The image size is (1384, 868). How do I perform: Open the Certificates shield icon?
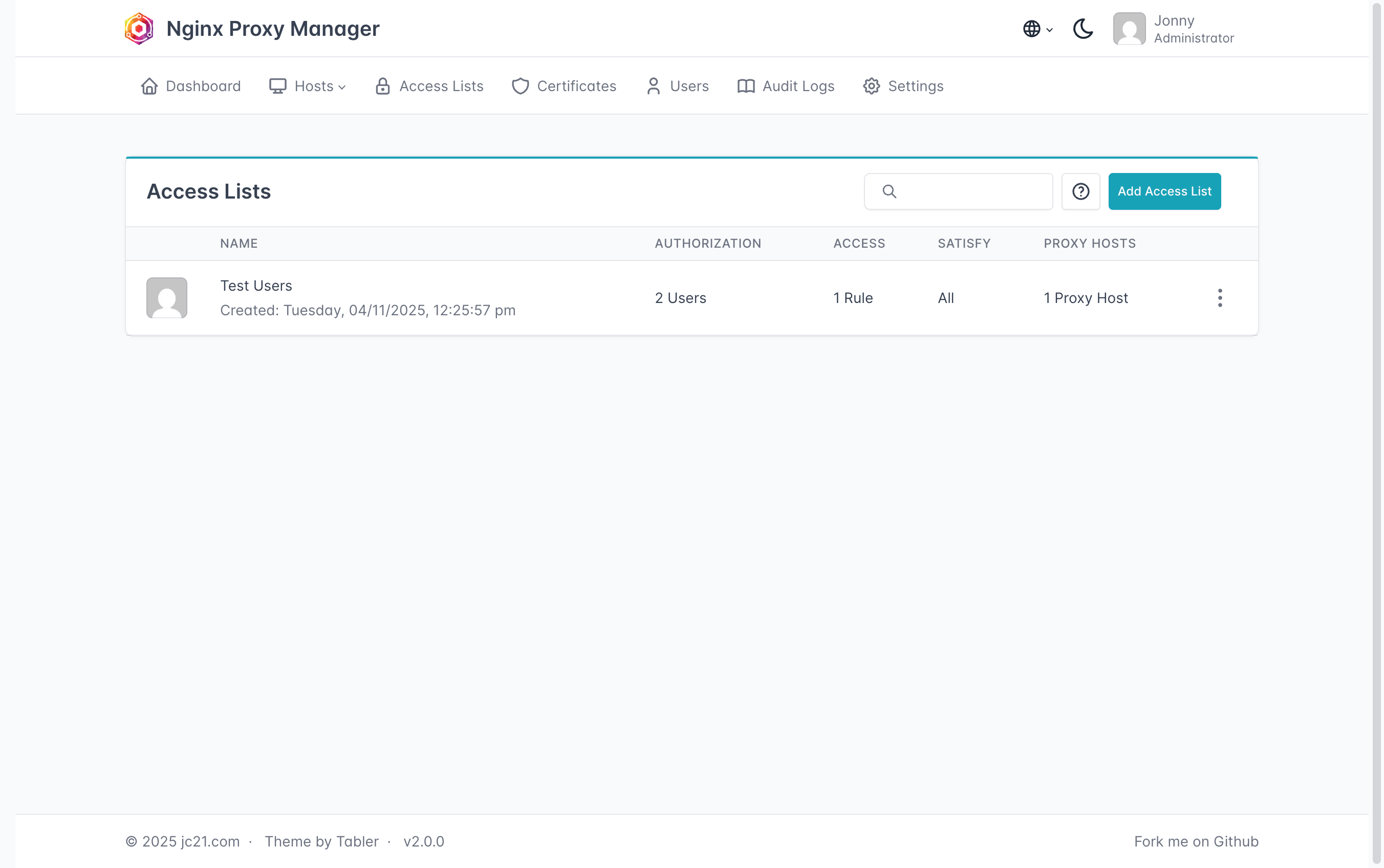pyautogui.click(x=521, y=86)
